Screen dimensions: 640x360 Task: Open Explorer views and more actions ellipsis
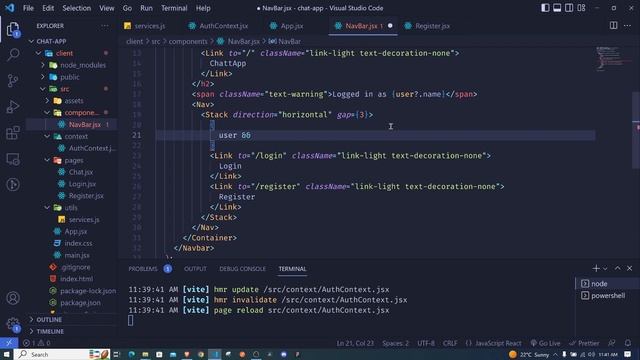click(x=105, y=26)
